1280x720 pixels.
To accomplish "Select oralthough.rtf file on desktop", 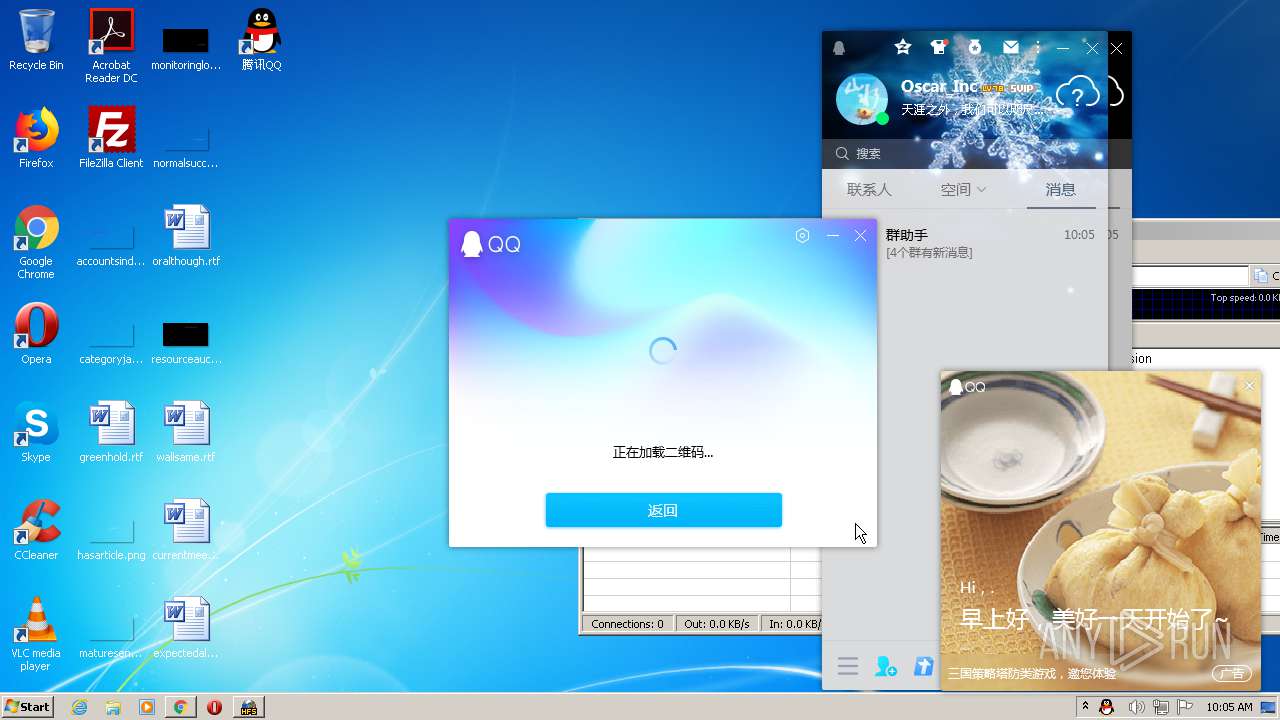I will coord(186,236).
